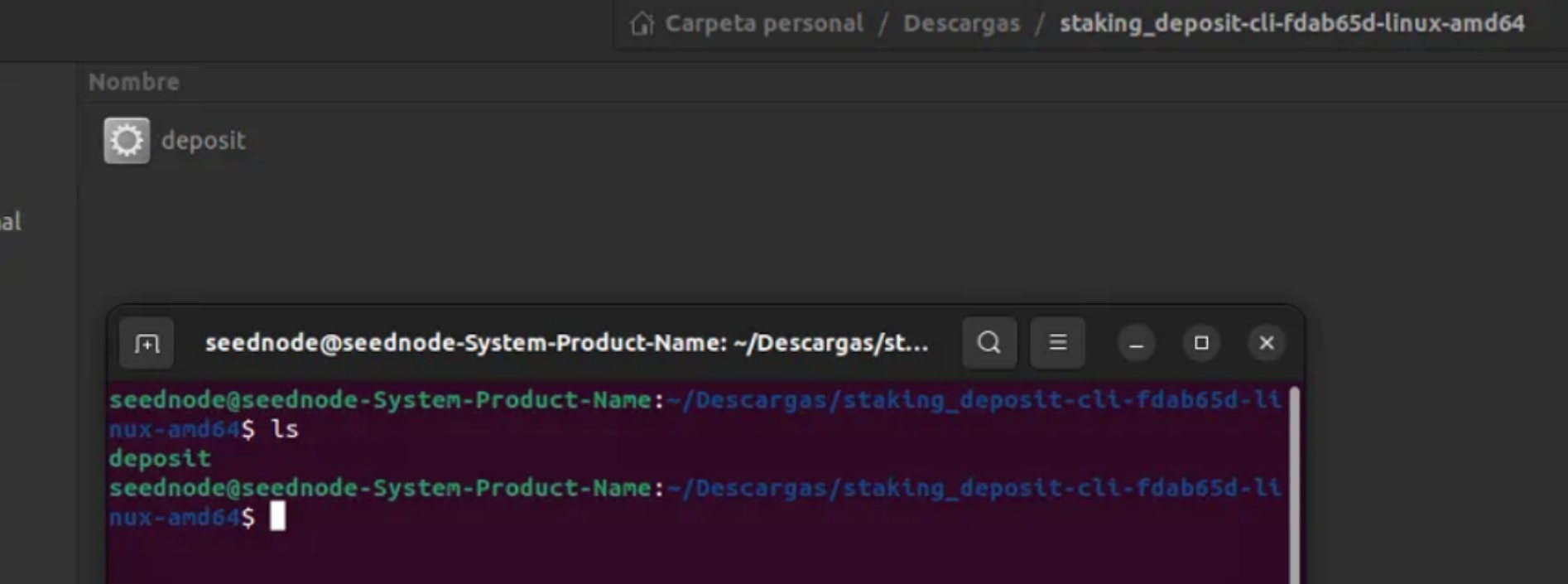Select the deposit executable gear icon
This screenshot has height=584, width=1568.
point(127,141)
